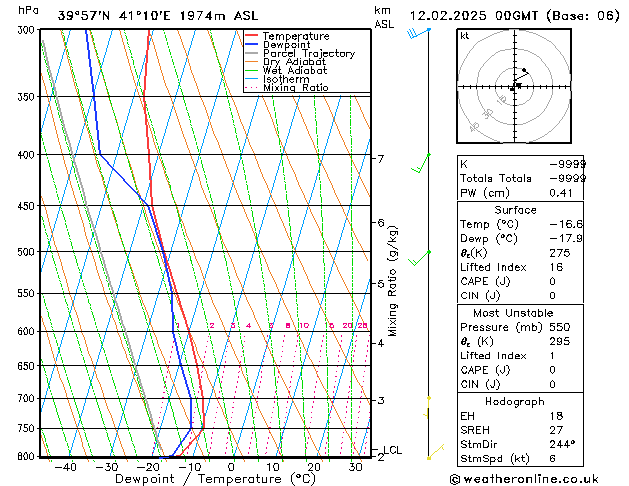This screenshot has height=486, width=629.
Task: Click the surface Lifted Index value 16
Action: tap(556, 267)
